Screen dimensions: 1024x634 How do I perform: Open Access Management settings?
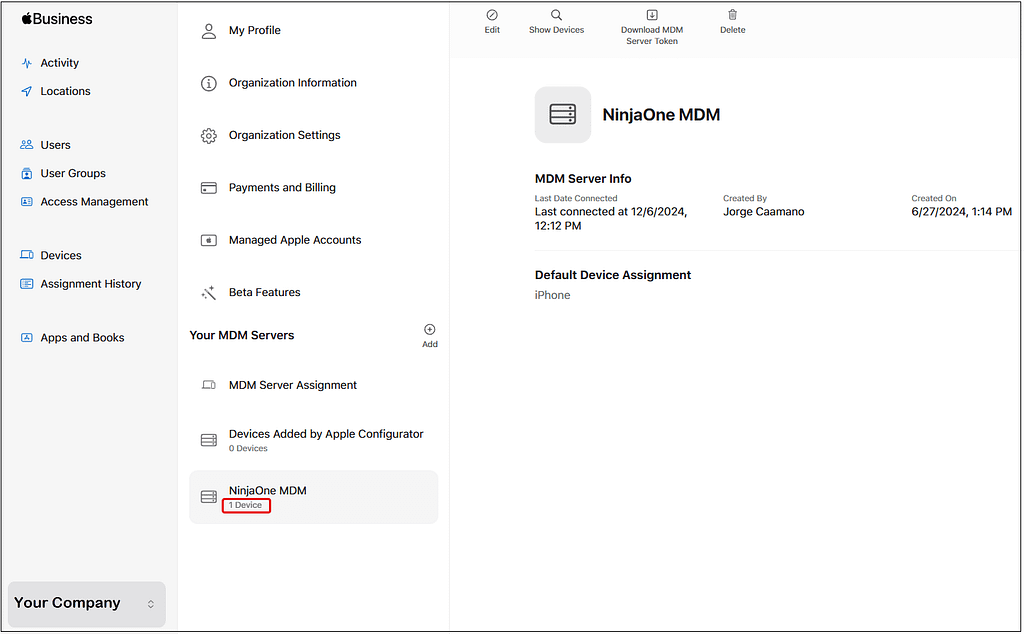point(91,201)
